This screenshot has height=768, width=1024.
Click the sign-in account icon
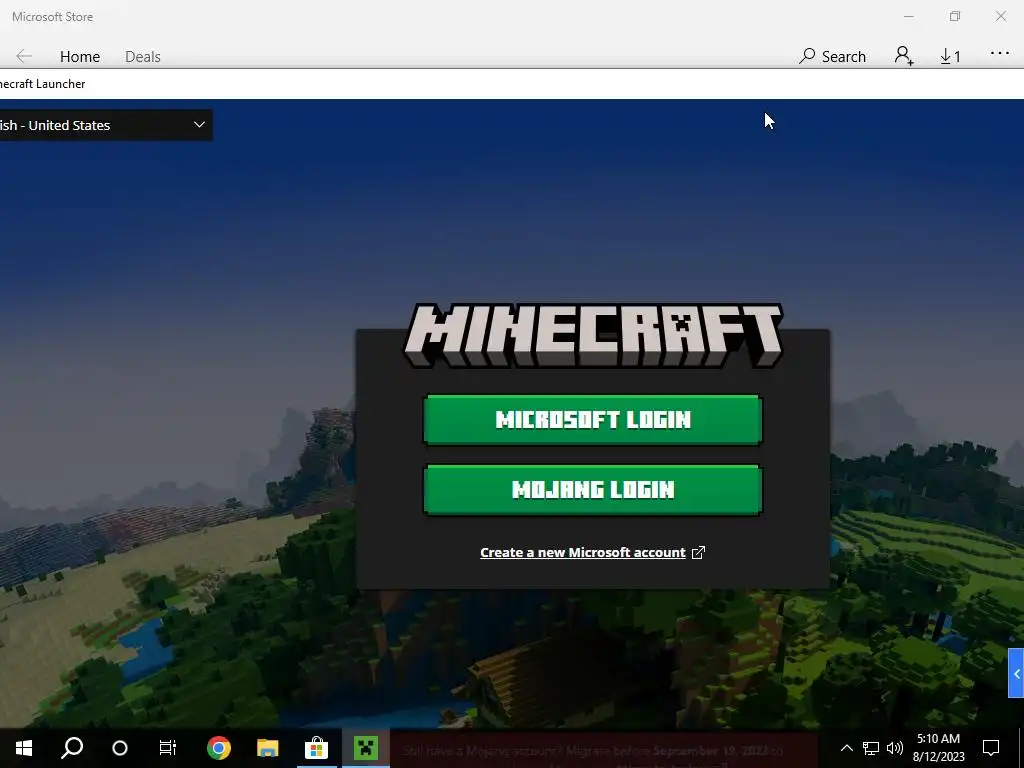[904, 56]
